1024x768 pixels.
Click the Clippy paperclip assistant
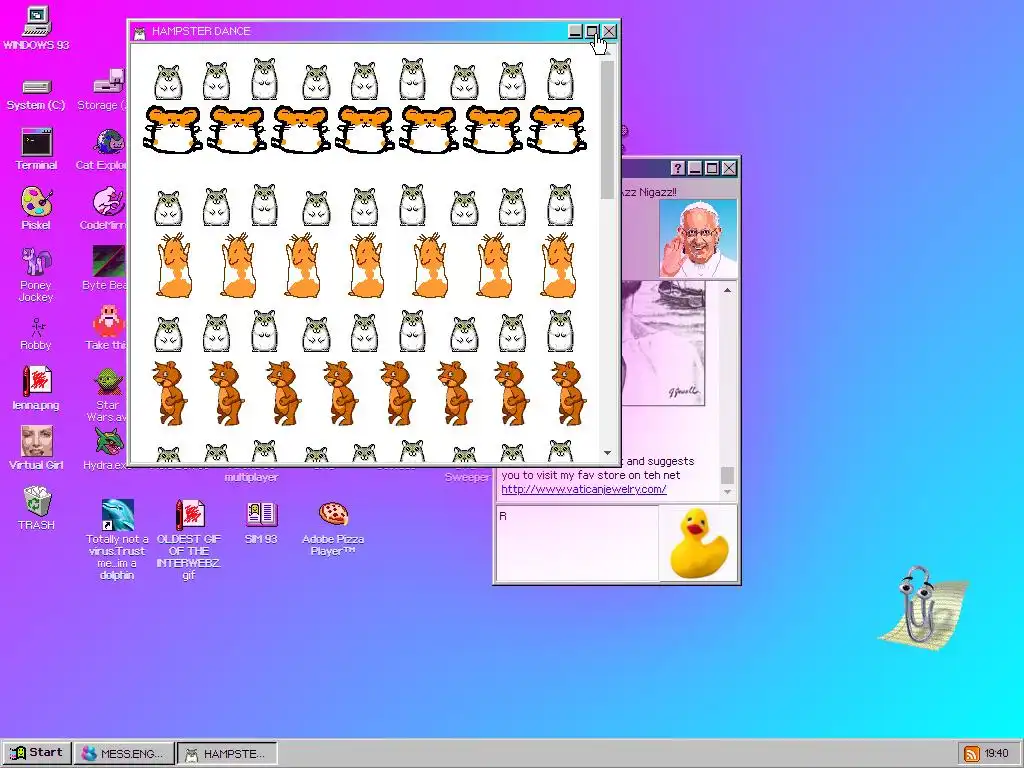tap(923, 607)
